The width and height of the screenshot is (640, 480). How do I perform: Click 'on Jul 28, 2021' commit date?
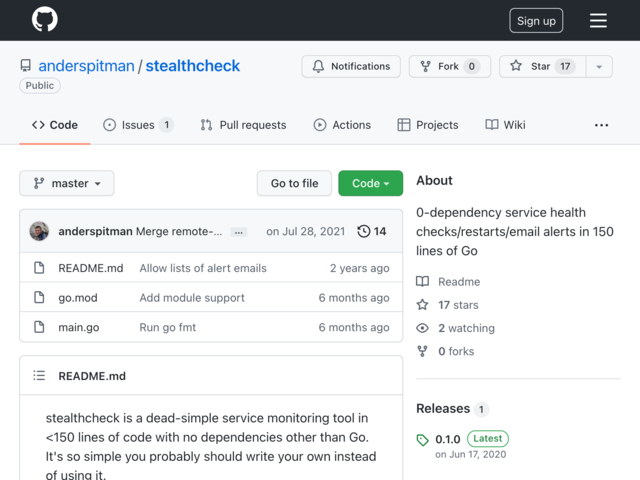coord(305,231)
